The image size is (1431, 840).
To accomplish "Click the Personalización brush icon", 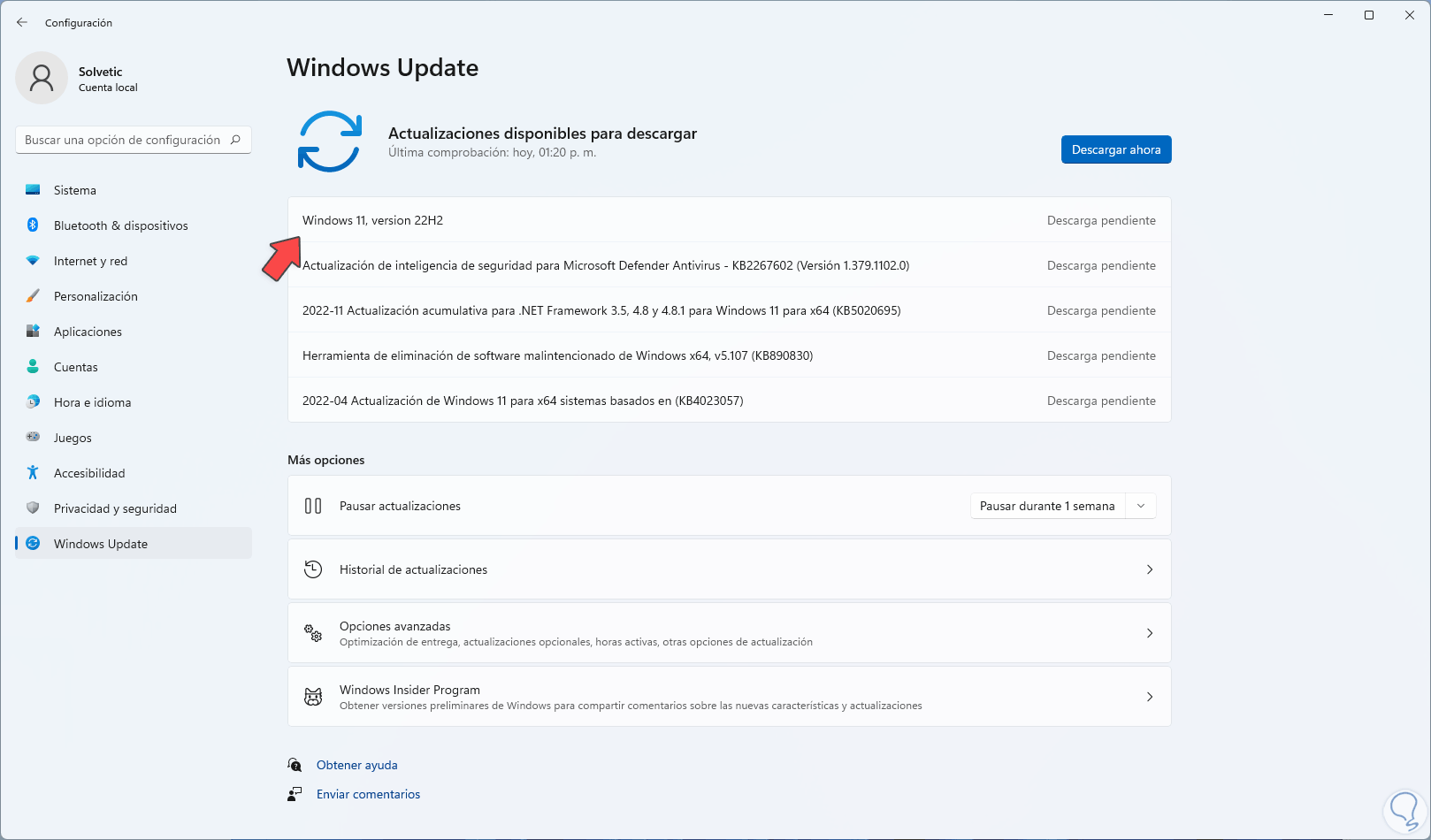I will click(33, 296).
